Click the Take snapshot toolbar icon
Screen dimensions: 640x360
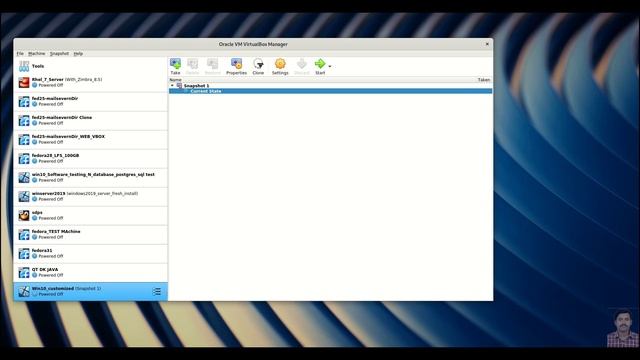coord(176,67)
